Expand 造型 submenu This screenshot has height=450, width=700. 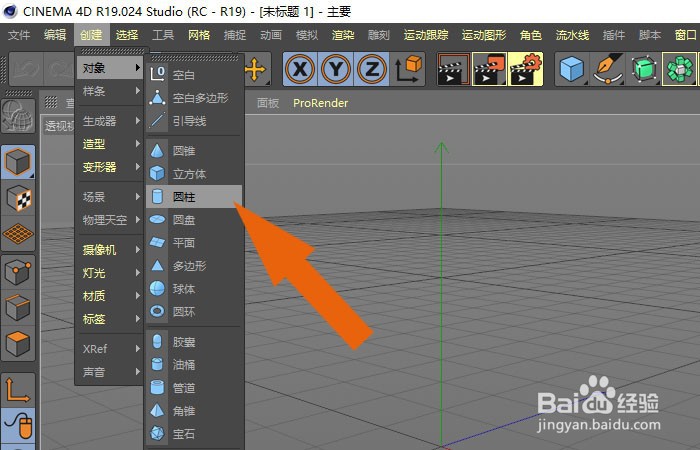point(110,144)
